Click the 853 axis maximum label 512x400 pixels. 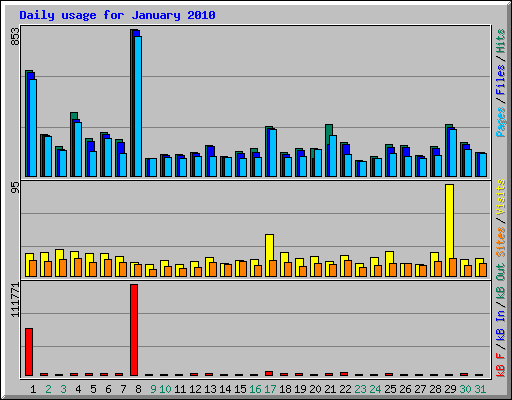15,36
